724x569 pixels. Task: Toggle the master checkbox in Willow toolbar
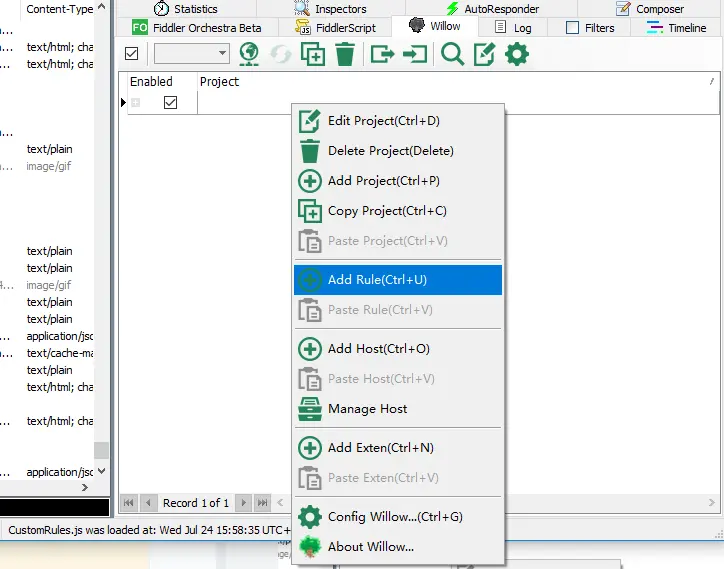[x=132, y=54]
